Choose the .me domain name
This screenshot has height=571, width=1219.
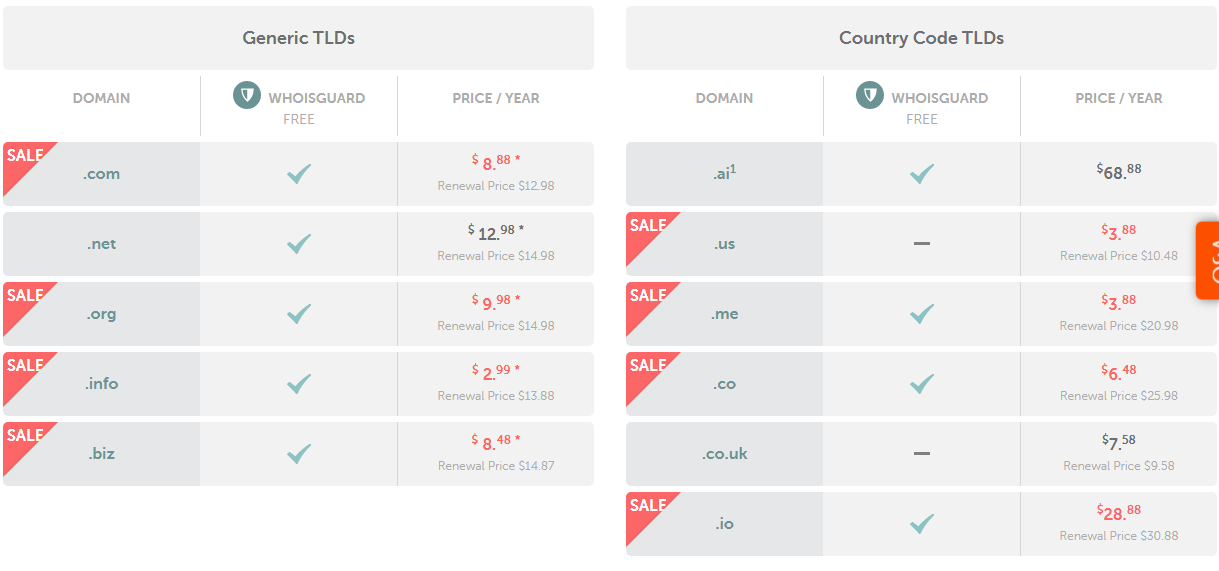point(724,314)
